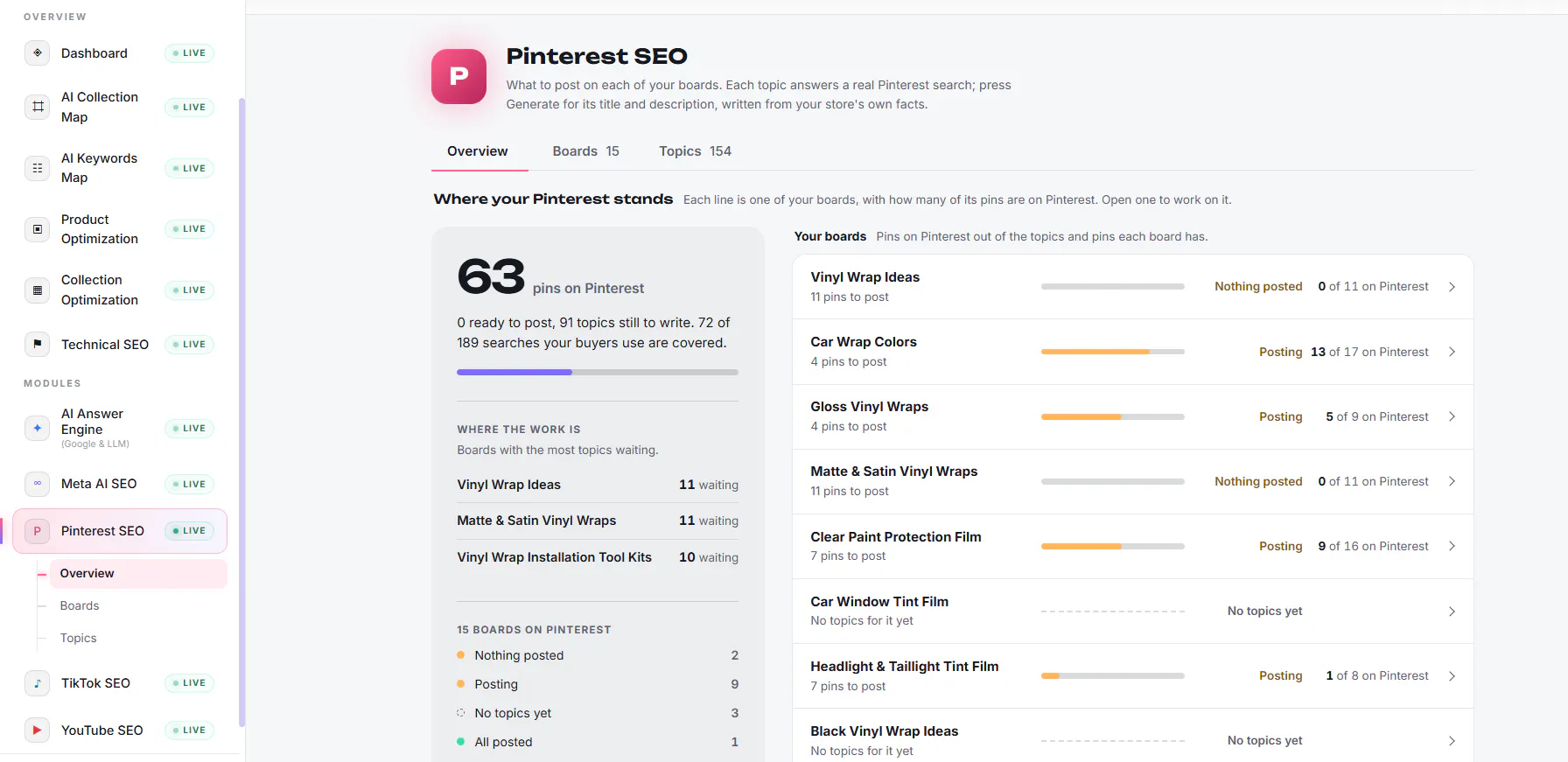Image resolution: width=1568 pixels, height=762 pixels.
Task: Switch to the Boards 15 tab
Action: click(585, 151)
